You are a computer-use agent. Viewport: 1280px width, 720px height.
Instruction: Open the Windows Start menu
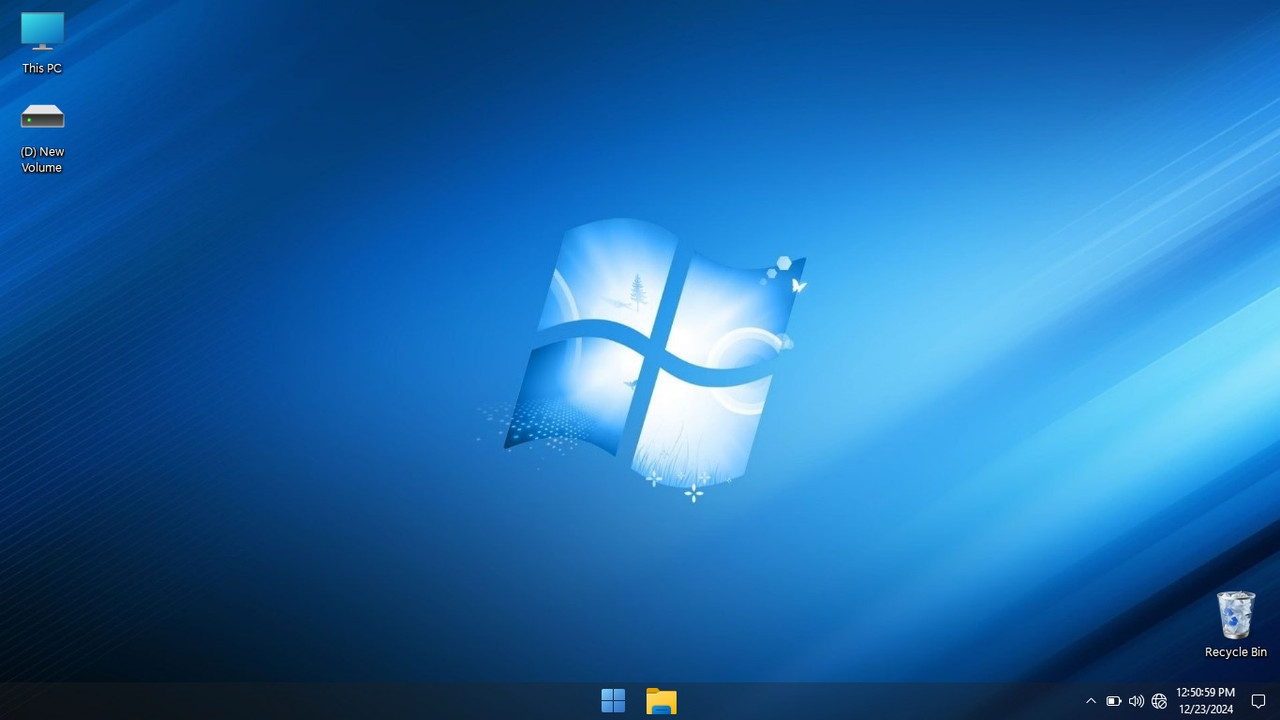pos(613,701)
